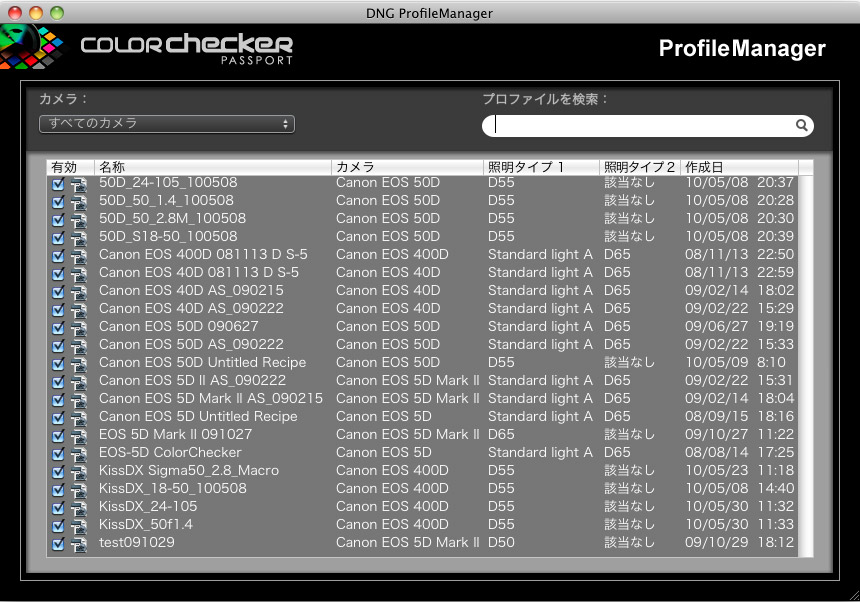Sort list by カメラ column header
This screenshot has height=602, width=860.
pyautogui.click(x=408, y=167)
